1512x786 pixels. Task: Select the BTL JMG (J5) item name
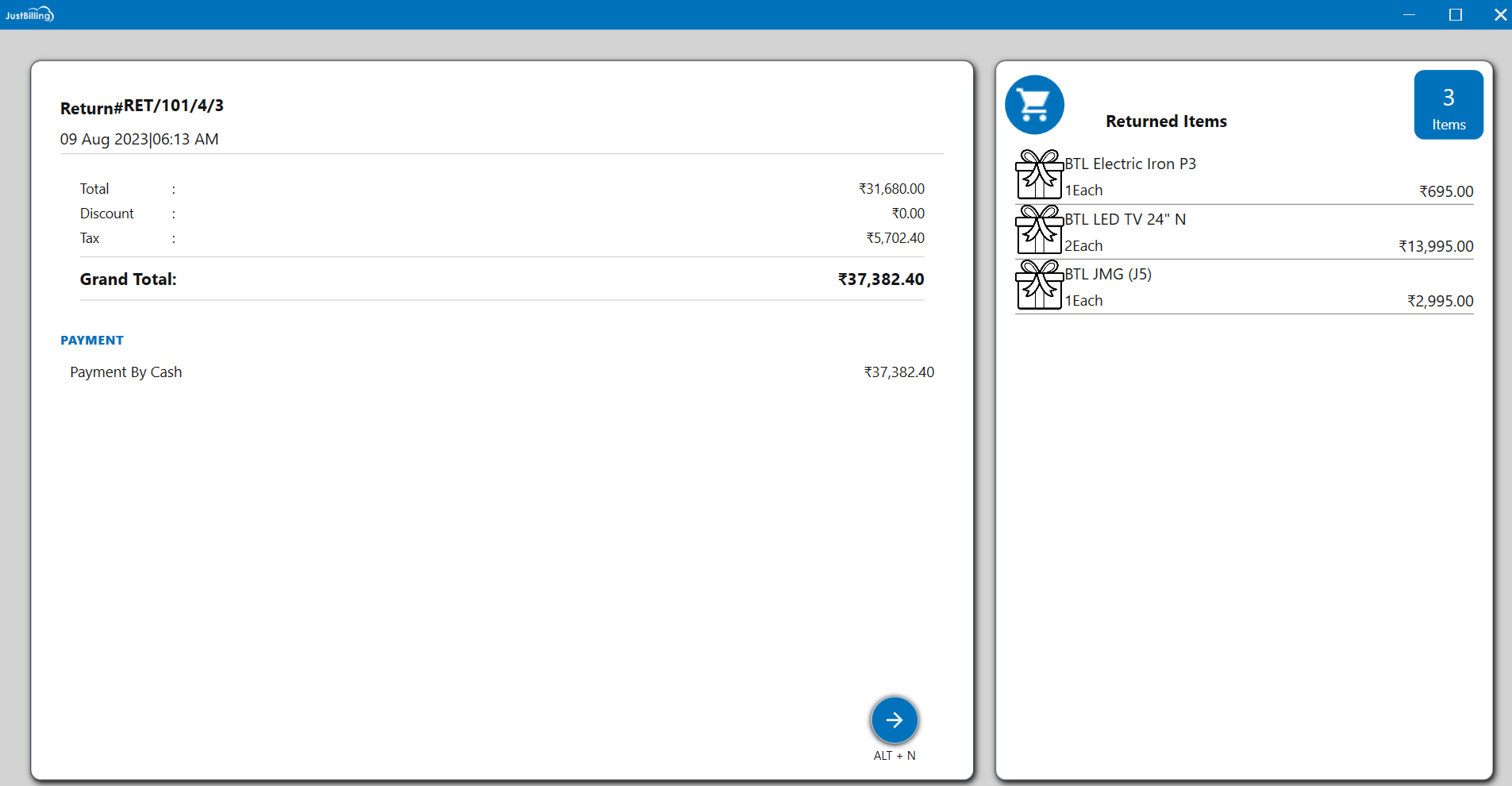click(x=1108, y=274)
